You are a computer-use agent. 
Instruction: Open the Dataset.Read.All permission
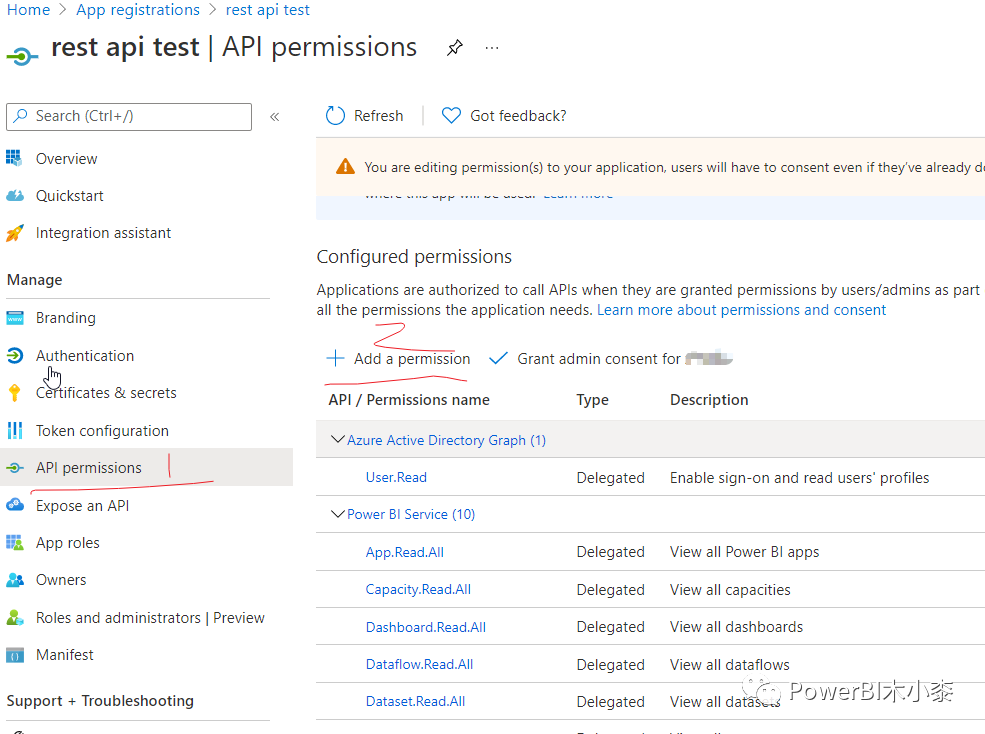pyautogui.click(x=415, y=701)
